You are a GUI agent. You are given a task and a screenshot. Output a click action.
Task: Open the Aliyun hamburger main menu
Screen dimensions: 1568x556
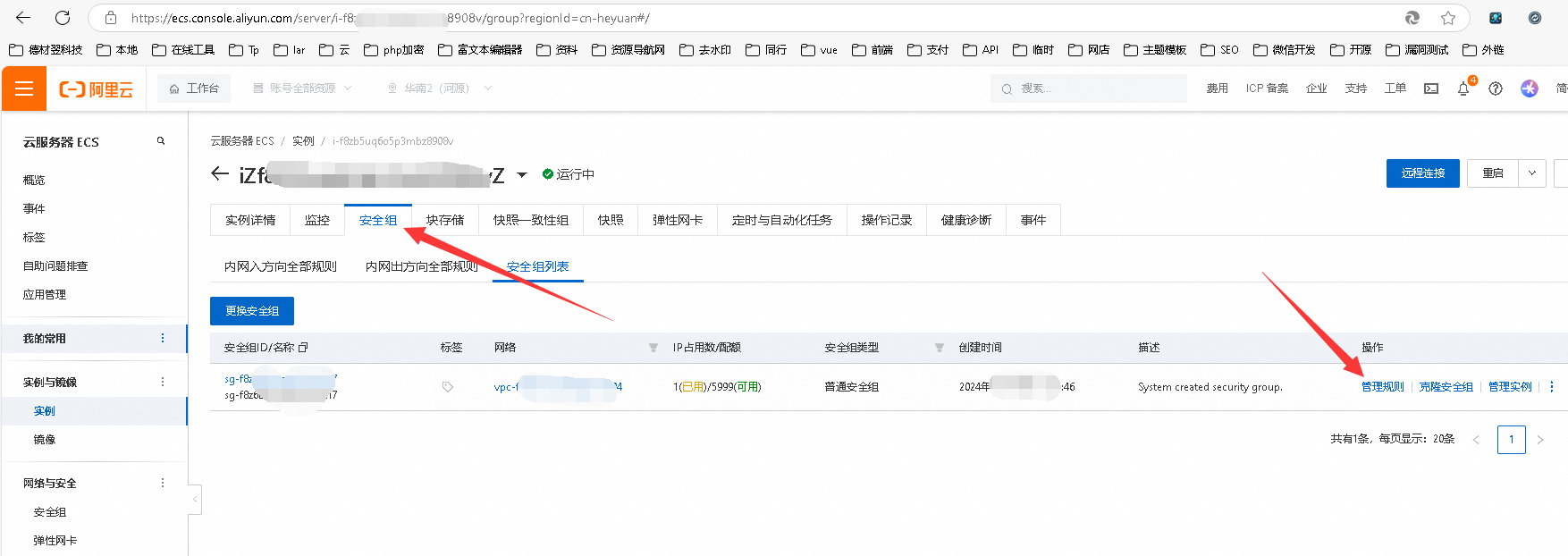(x=24, y=88)
